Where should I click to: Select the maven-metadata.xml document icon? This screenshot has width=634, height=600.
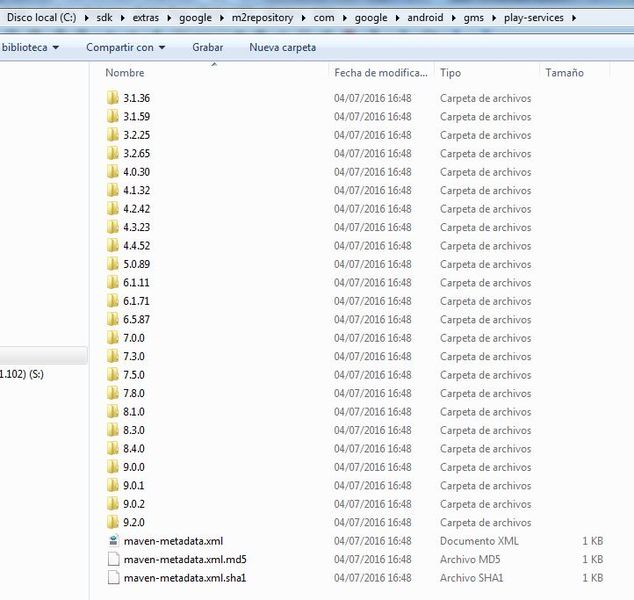(114, 541)
